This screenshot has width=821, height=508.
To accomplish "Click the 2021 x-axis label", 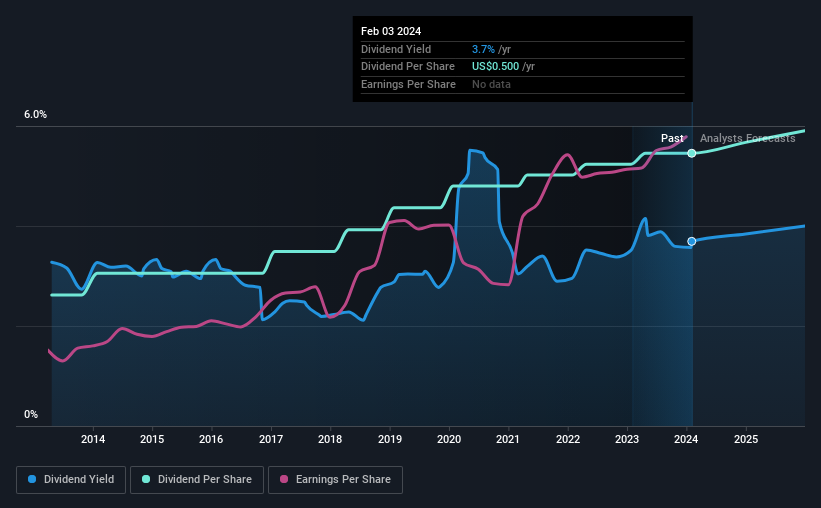I will [508, 439].
